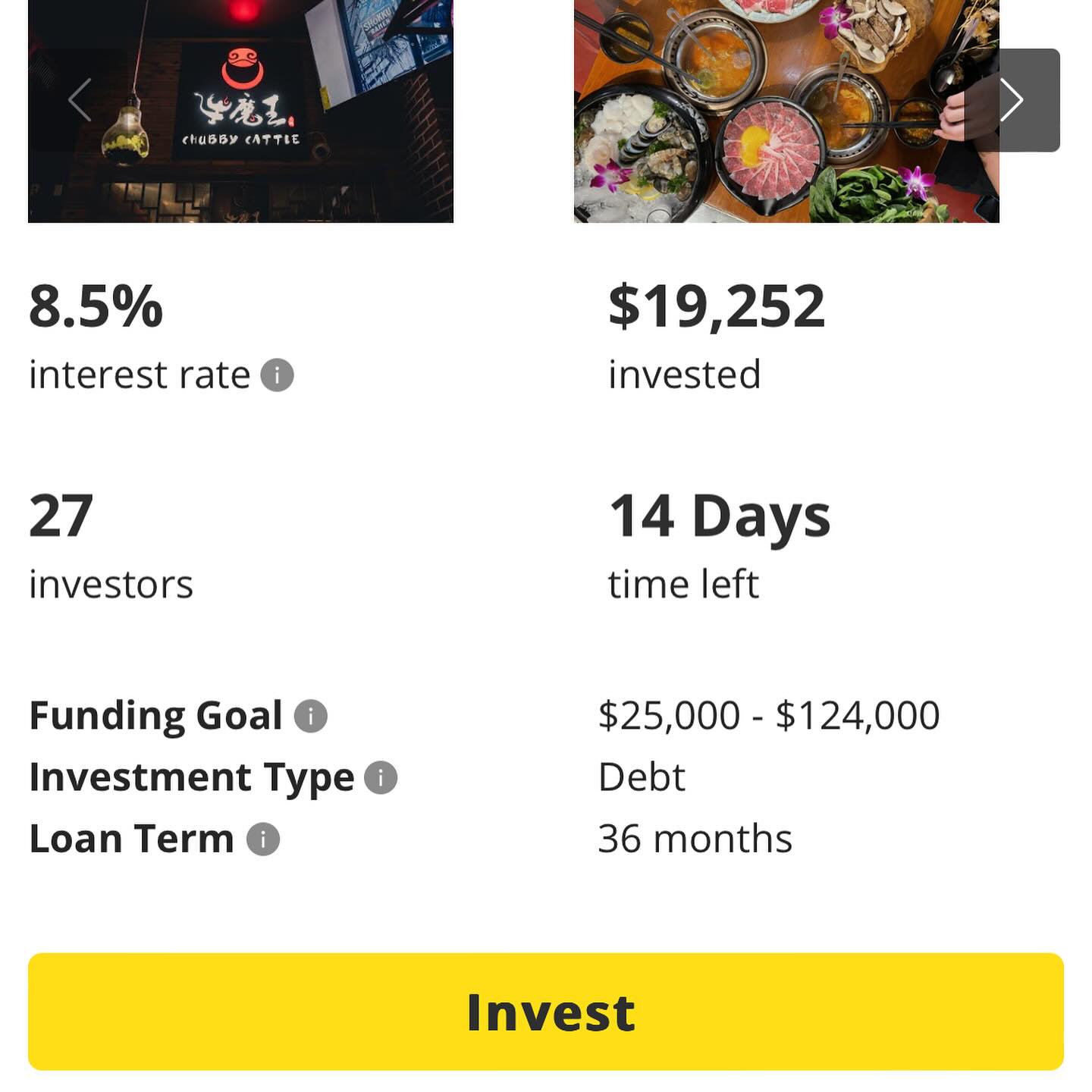Show the Loan Term info icon details
This screenshot has height=1092, width=1092.
(x=263, y=839)
